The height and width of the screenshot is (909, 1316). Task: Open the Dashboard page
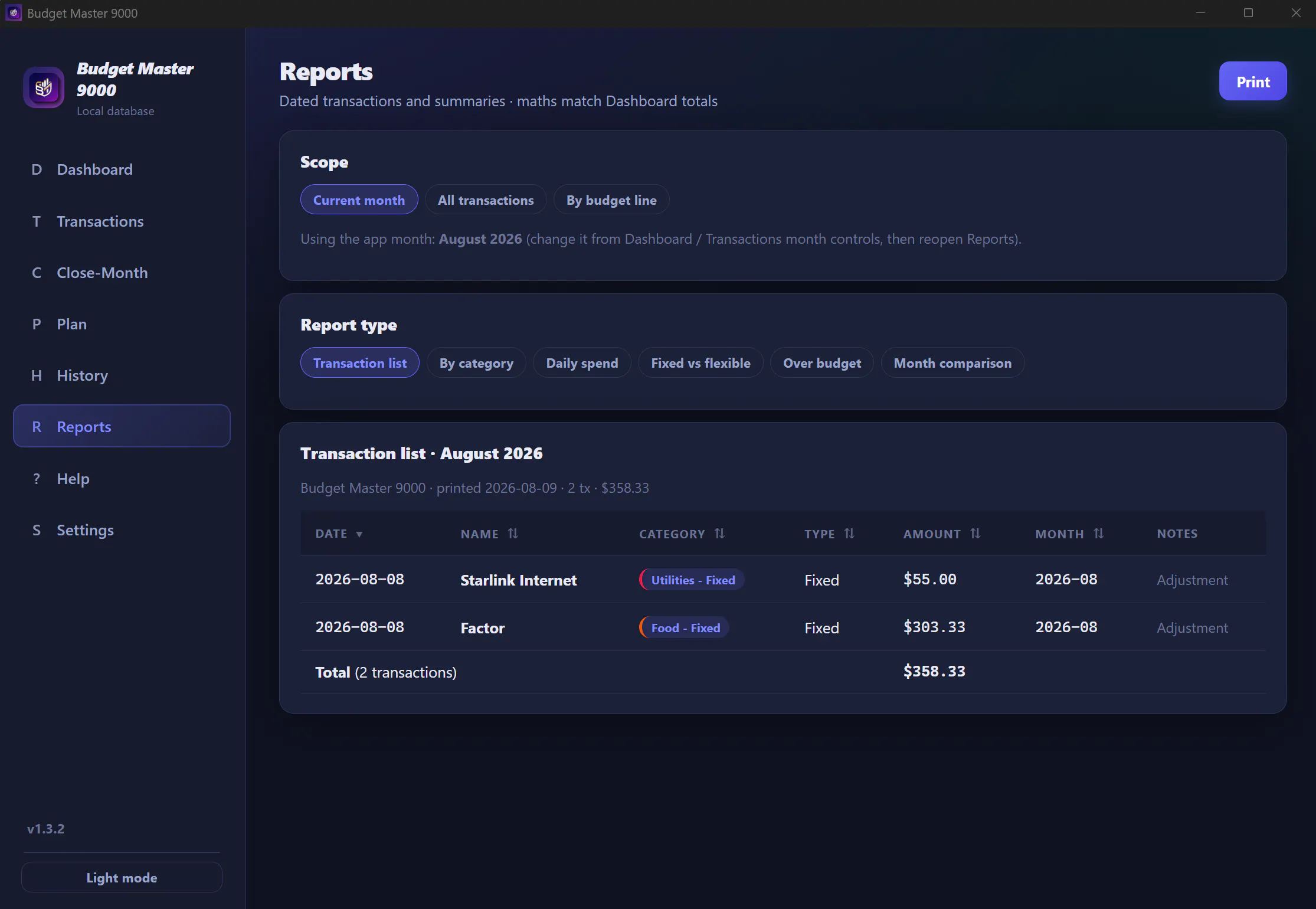coord(122,169)
